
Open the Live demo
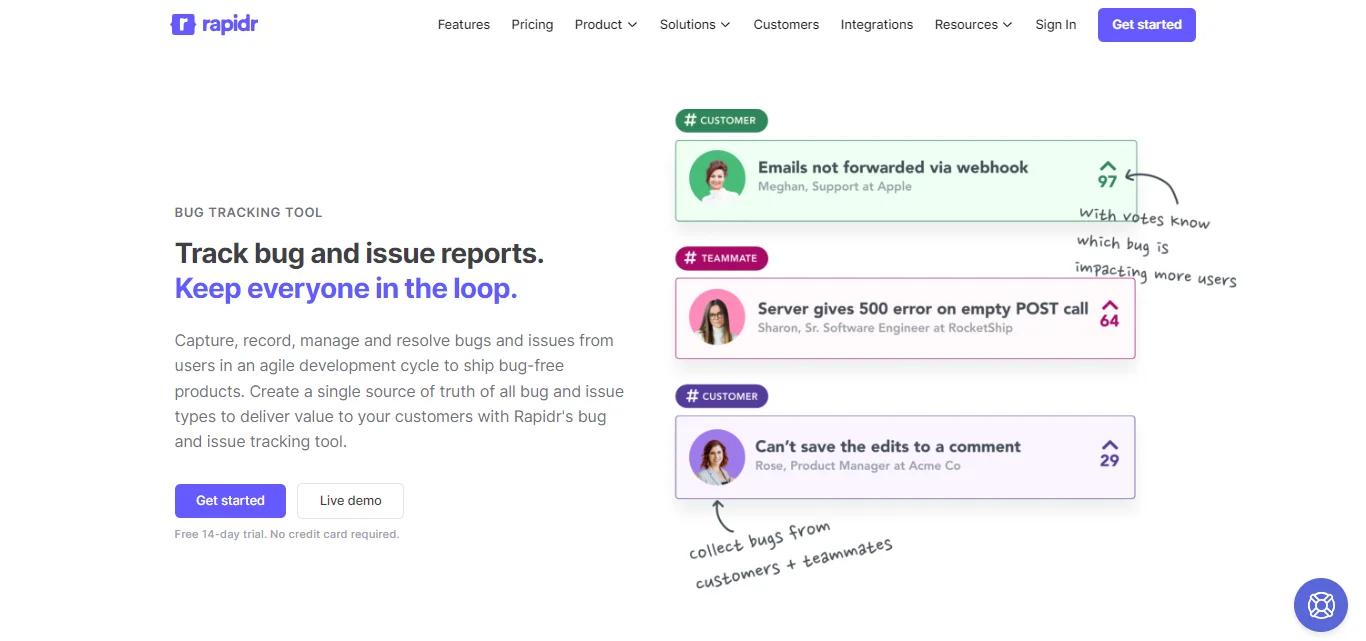point(350,501)
